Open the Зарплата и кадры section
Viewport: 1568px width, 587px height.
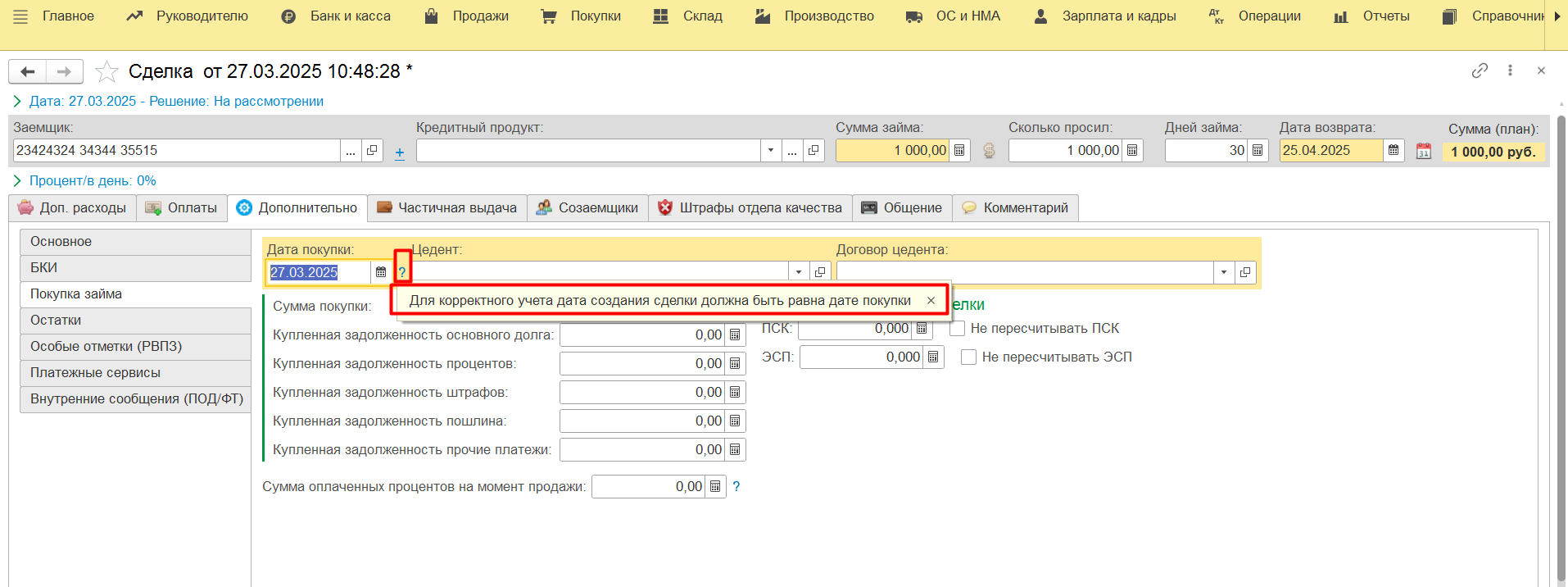click(x=1104, y=16)
